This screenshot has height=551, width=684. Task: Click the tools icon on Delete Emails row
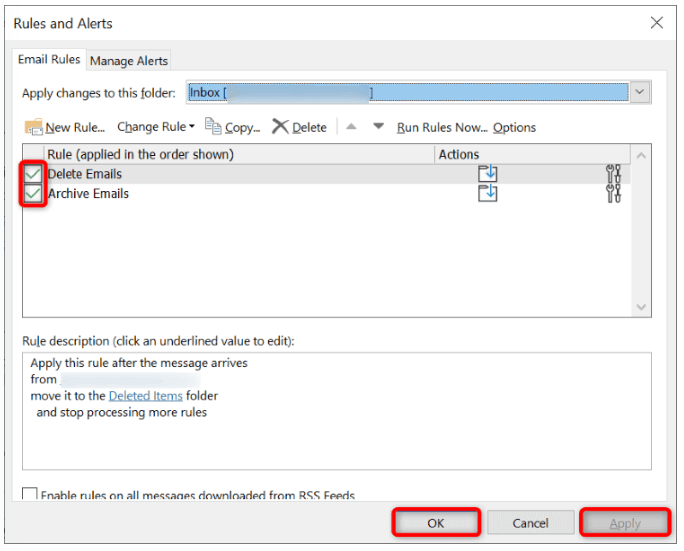click(613, 174)
